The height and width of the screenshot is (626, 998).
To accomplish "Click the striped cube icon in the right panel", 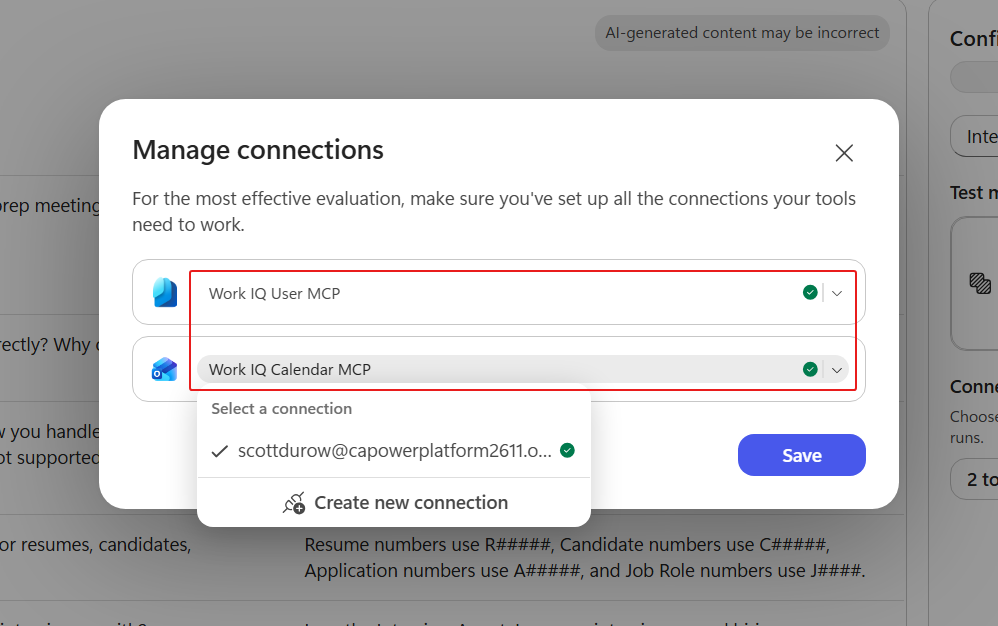I will (x=980, y=282).
